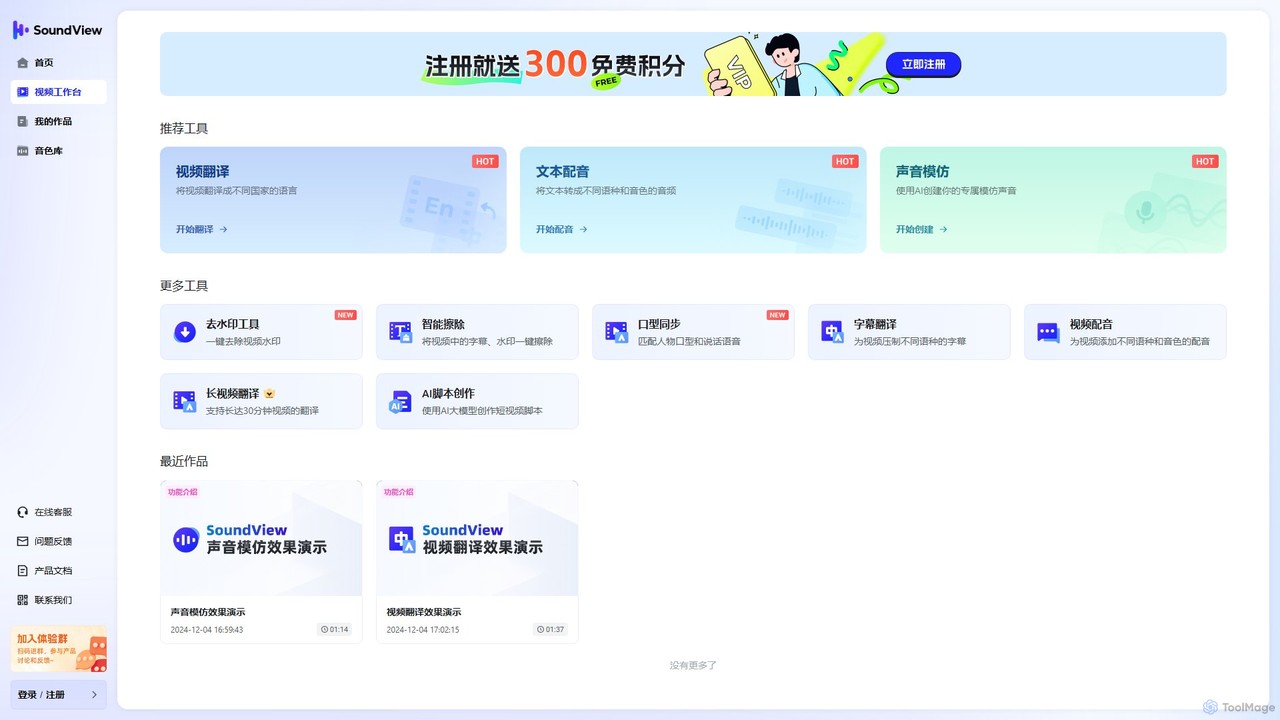Viewport: 1280px width, 720px height.
Task: Click the 注册就送300免费积分 banner text
Action: pyautogui.click(x=555, y=65)
